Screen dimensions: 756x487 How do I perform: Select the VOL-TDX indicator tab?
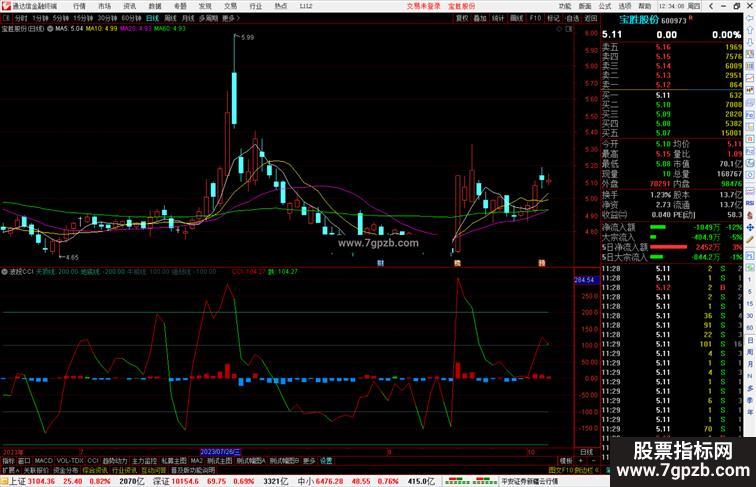70,461
